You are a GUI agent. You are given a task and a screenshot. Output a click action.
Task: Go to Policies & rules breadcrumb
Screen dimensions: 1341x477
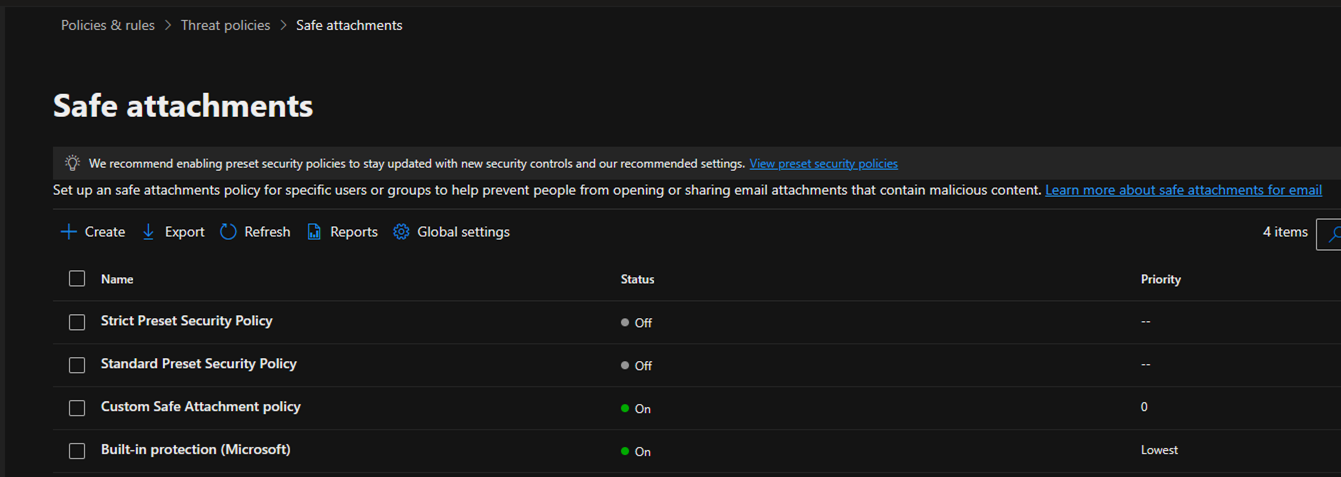108,25
